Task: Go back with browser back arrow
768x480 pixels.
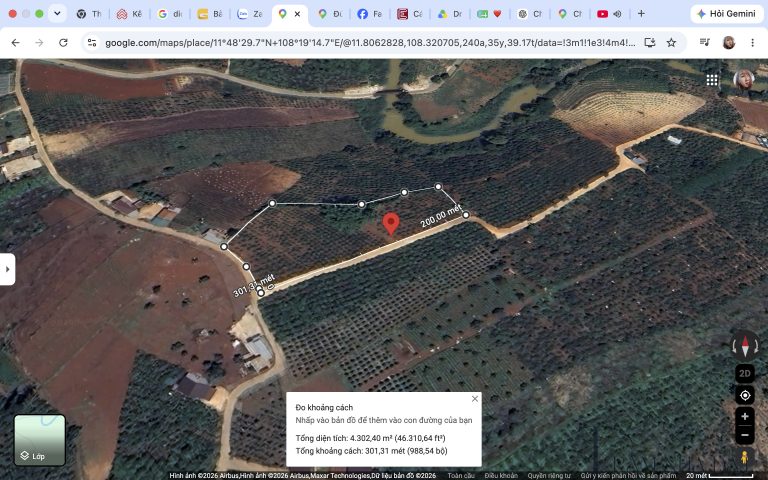Action: [15, 43]
